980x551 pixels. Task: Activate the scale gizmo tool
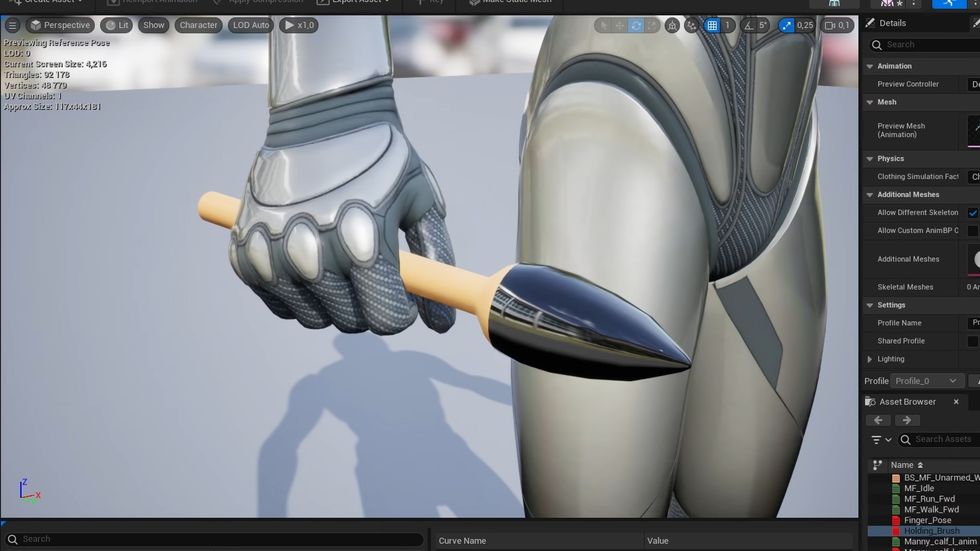652,25
